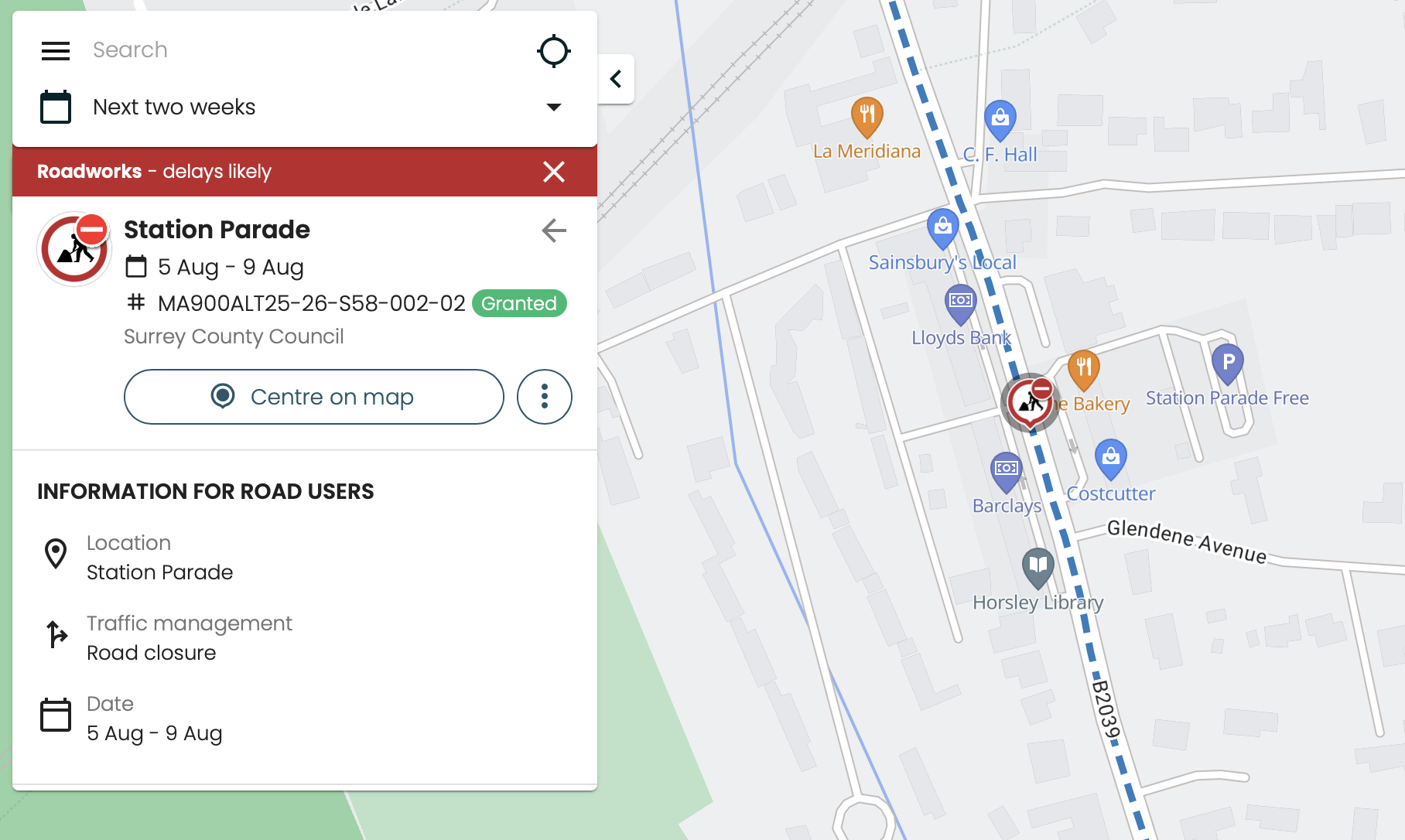Click the Centre on map button
Viewport: 1405px width, 840px height.
[314, 397]
